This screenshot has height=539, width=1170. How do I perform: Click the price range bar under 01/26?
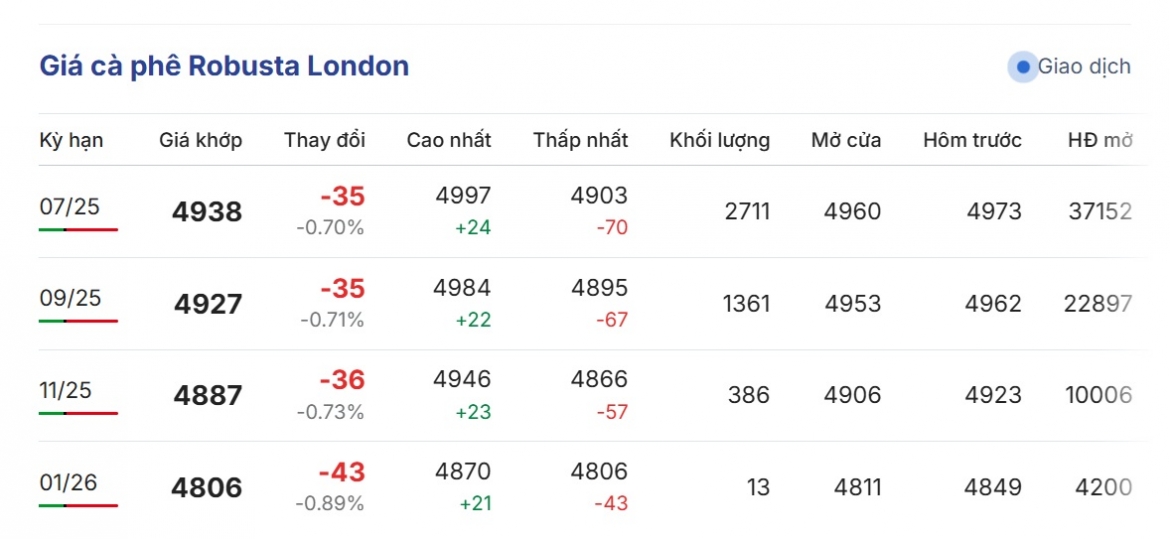click(78, 505)
